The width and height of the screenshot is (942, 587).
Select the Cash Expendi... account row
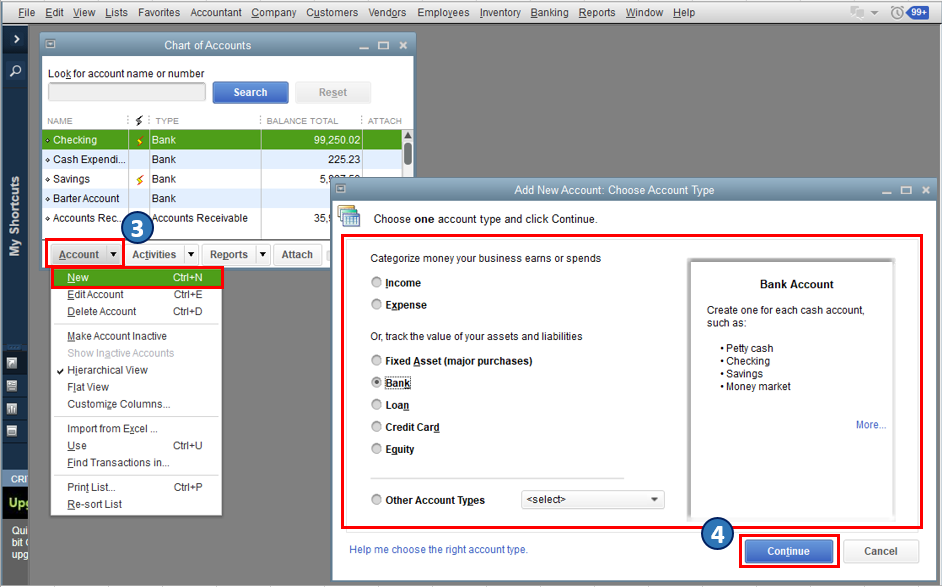pos(222,159)
